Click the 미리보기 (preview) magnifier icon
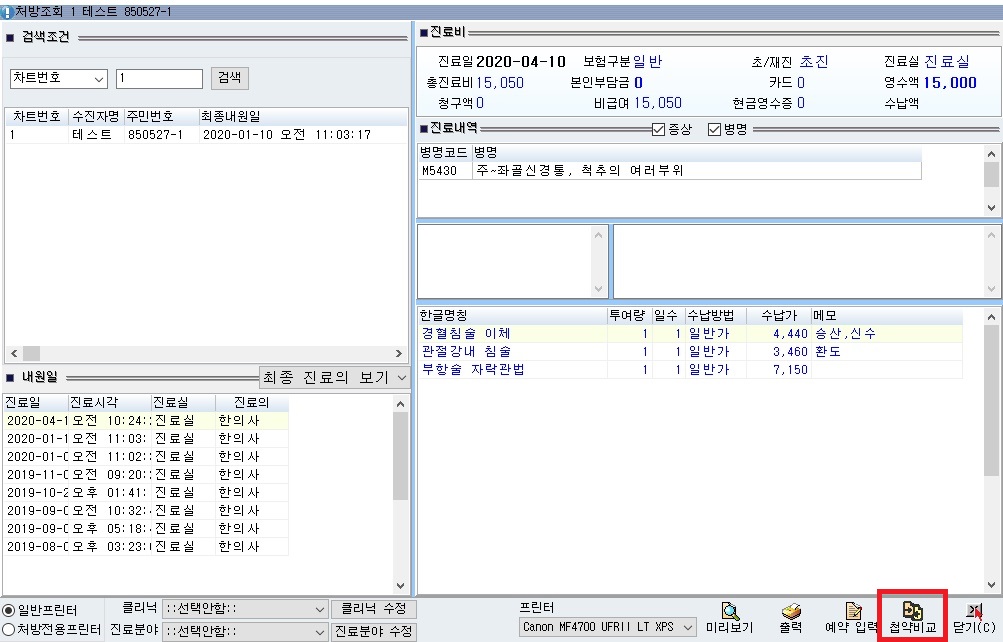 [730, 611]
